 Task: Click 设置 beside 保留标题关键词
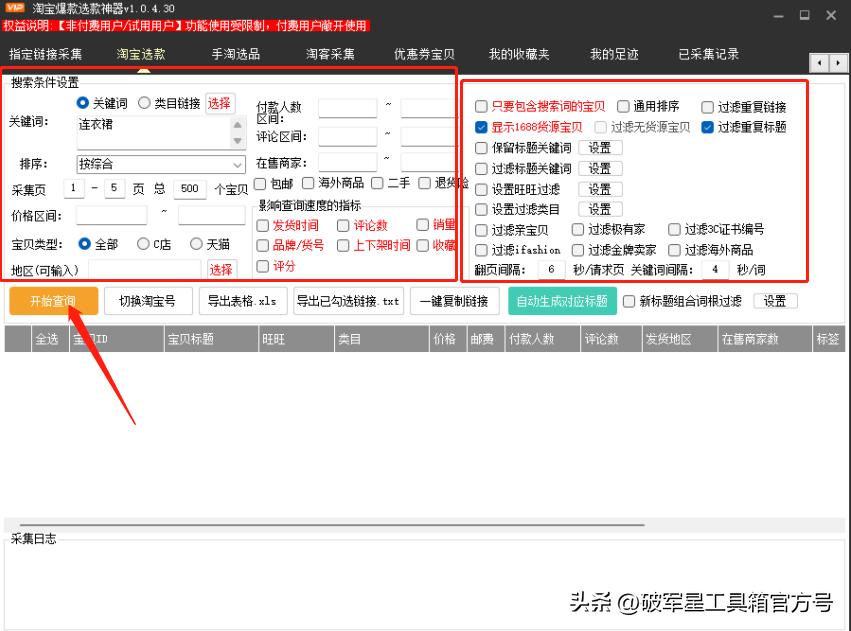(x=601, y=148)
